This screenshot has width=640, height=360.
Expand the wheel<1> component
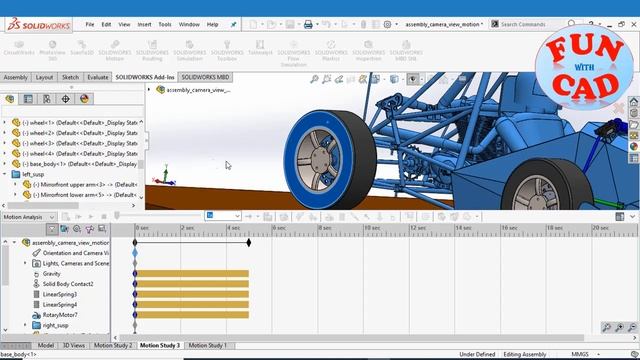pyautogui.click(x=4, y=122)
